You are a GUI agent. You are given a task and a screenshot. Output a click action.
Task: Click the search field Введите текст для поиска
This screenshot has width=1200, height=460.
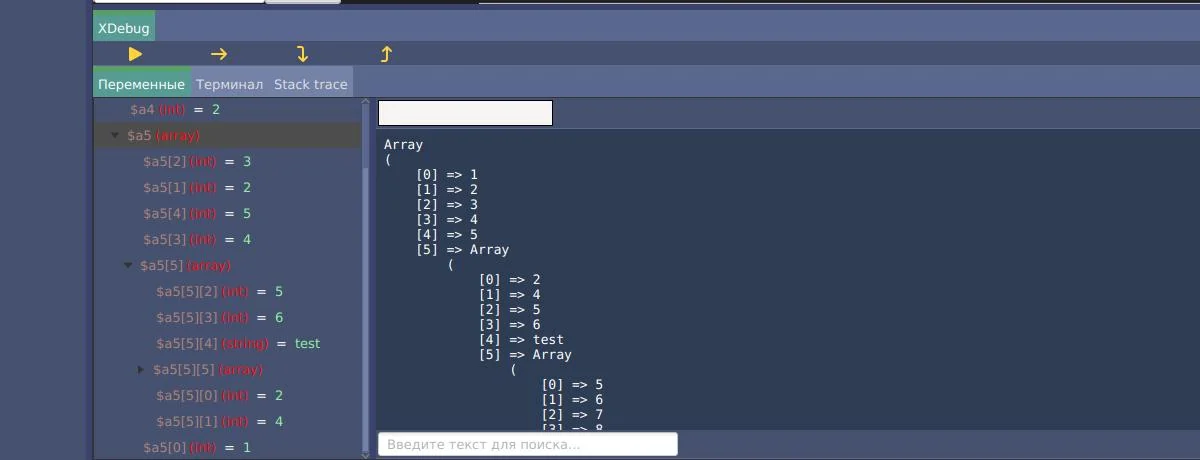click(528, 444)
